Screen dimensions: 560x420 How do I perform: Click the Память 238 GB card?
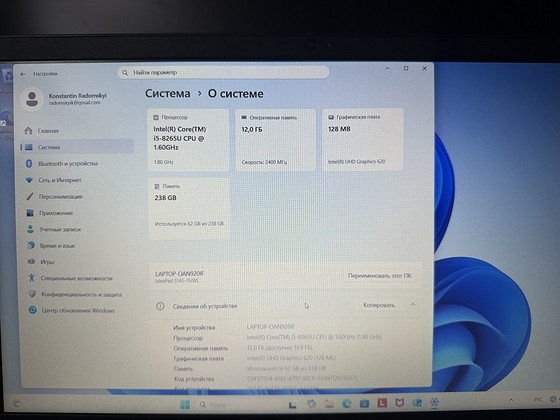coord(189,209)
